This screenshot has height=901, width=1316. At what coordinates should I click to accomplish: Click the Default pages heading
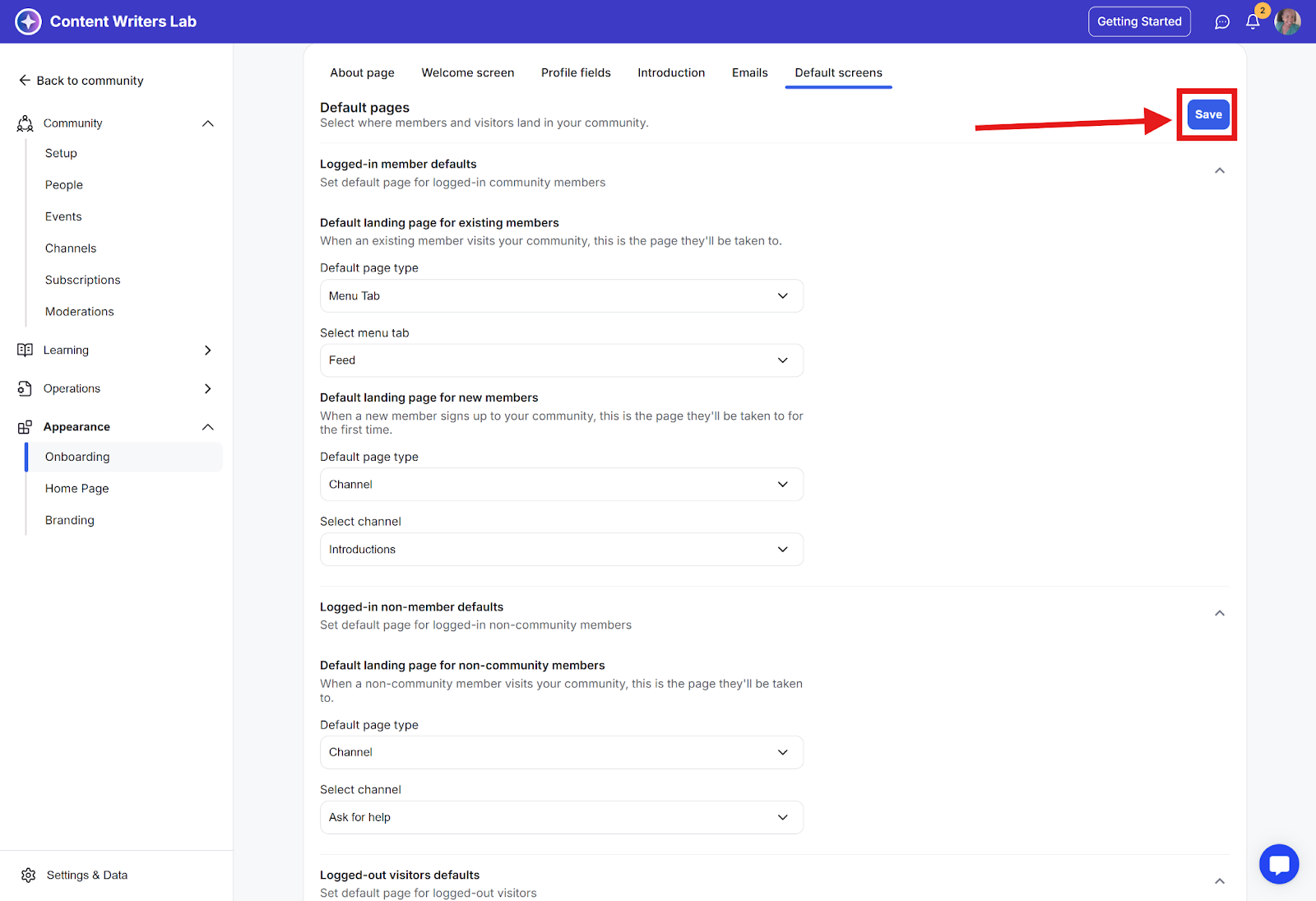(x=364, y=107)
